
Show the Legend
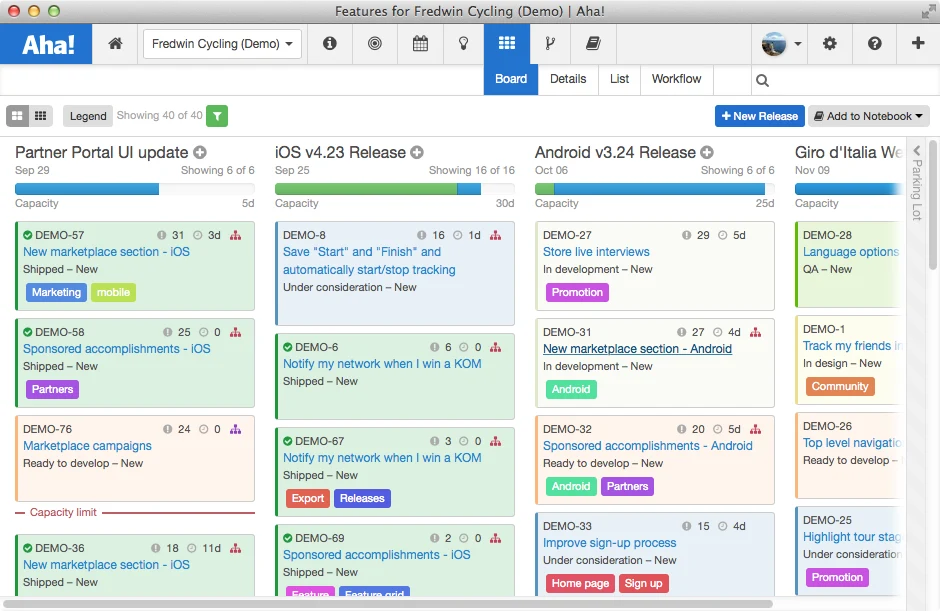pyautogui.click(x=88, y=116)
